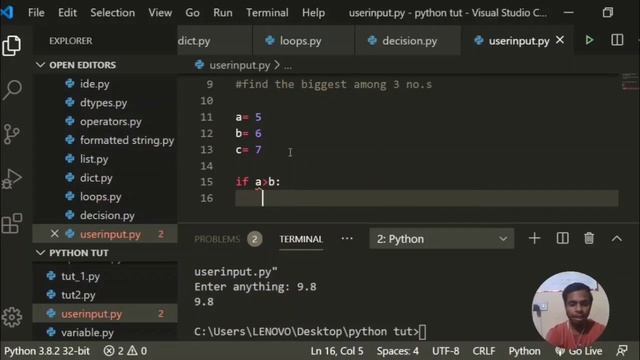Open the Source Control view

(x=11, y=134)
